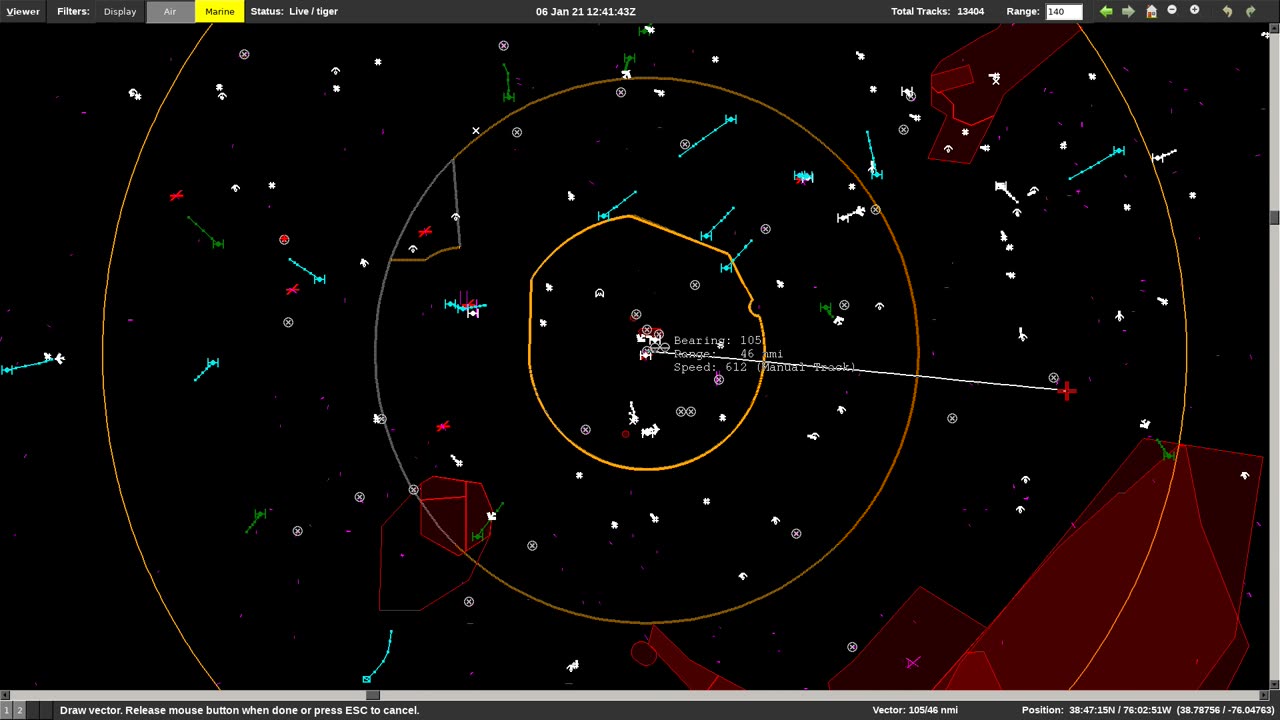Viewport: 1280px width, 720px height.
Task: Click the horizontal scrollbar thumb
Action: [372, 695]
